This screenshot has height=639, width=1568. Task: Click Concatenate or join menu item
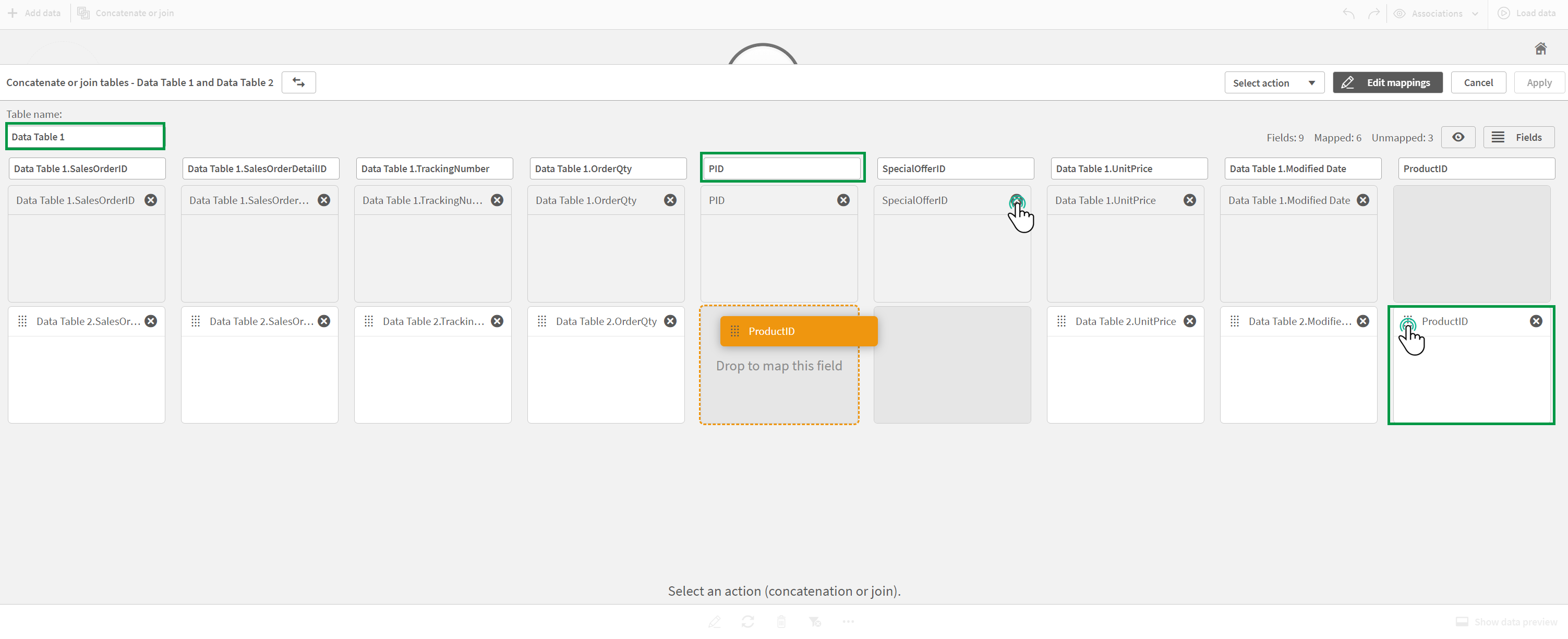tap(134, 13)
